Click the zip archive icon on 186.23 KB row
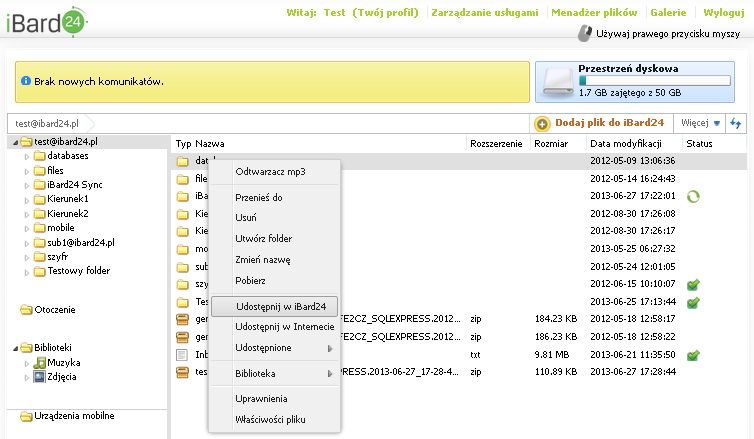 [182, 337]
